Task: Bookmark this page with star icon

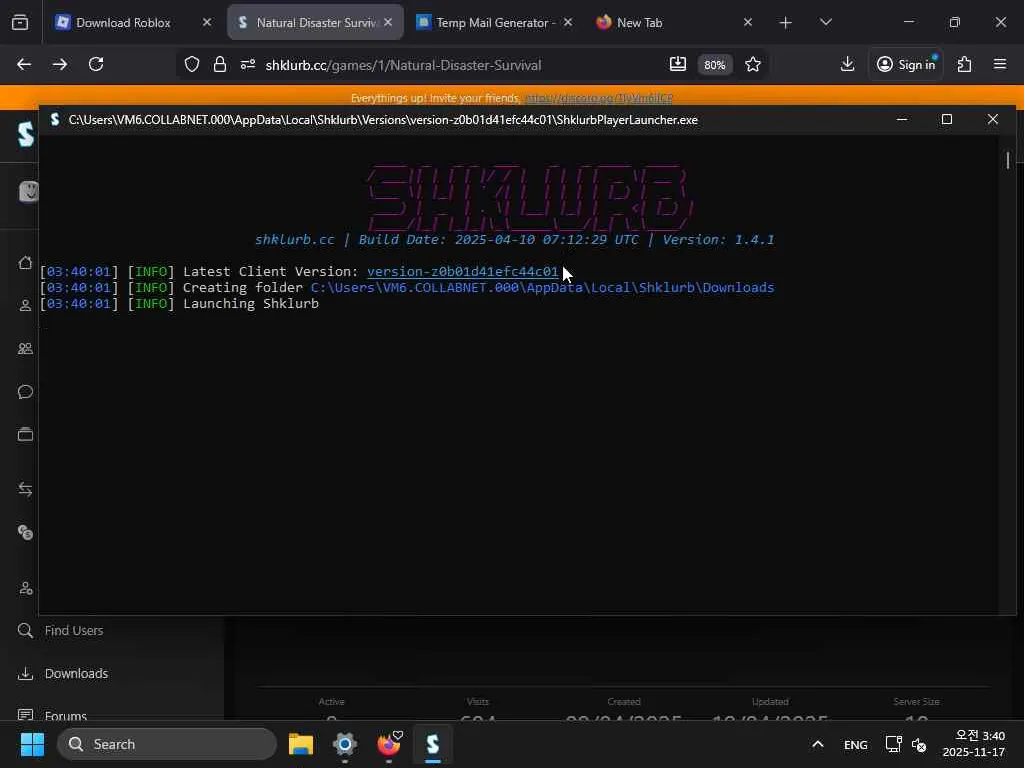Action: pos(753,65)
